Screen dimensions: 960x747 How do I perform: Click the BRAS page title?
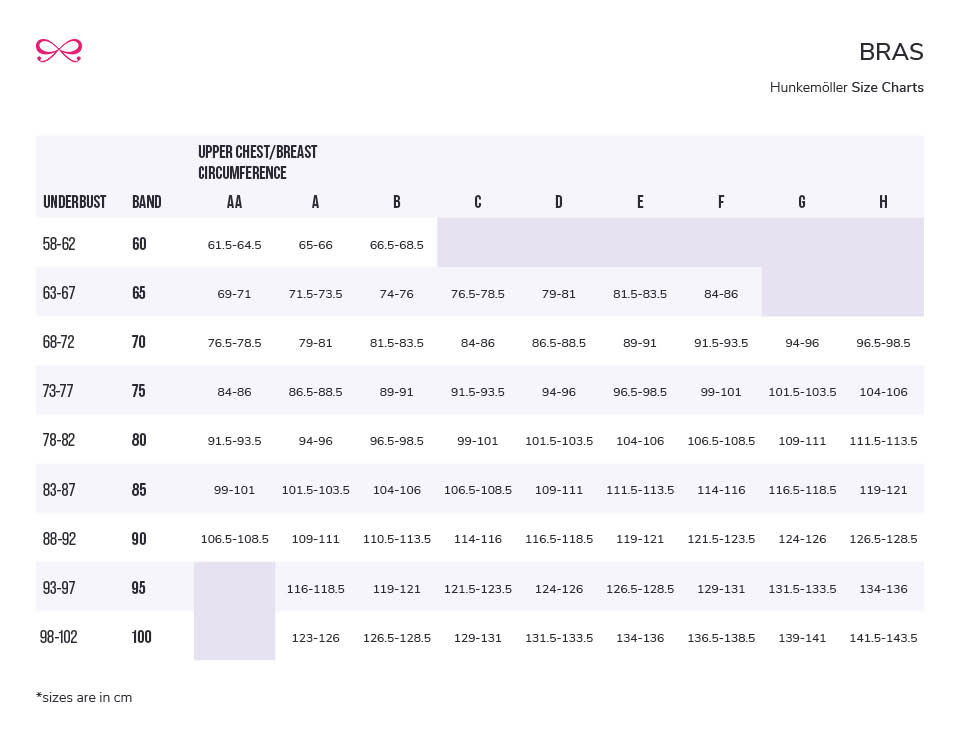click(890, 52)
